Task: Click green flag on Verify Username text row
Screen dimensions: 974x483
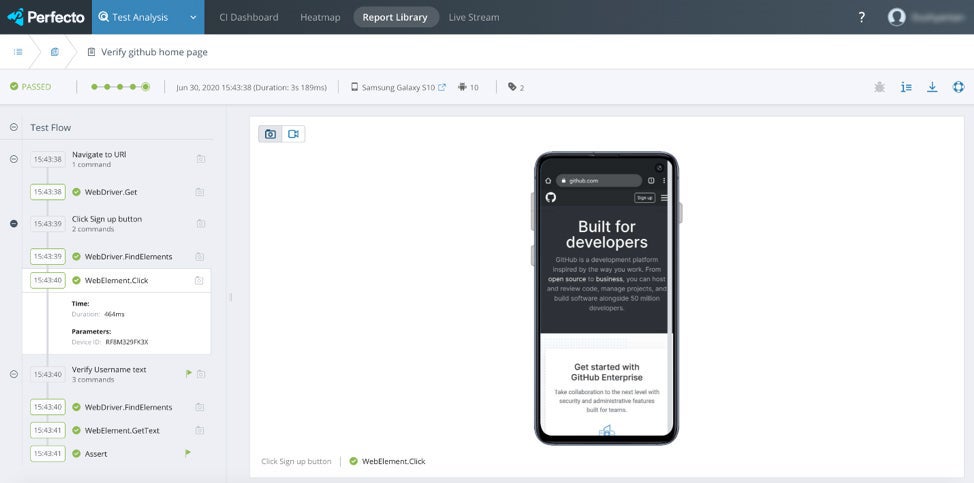Action: tap(189, 373)
